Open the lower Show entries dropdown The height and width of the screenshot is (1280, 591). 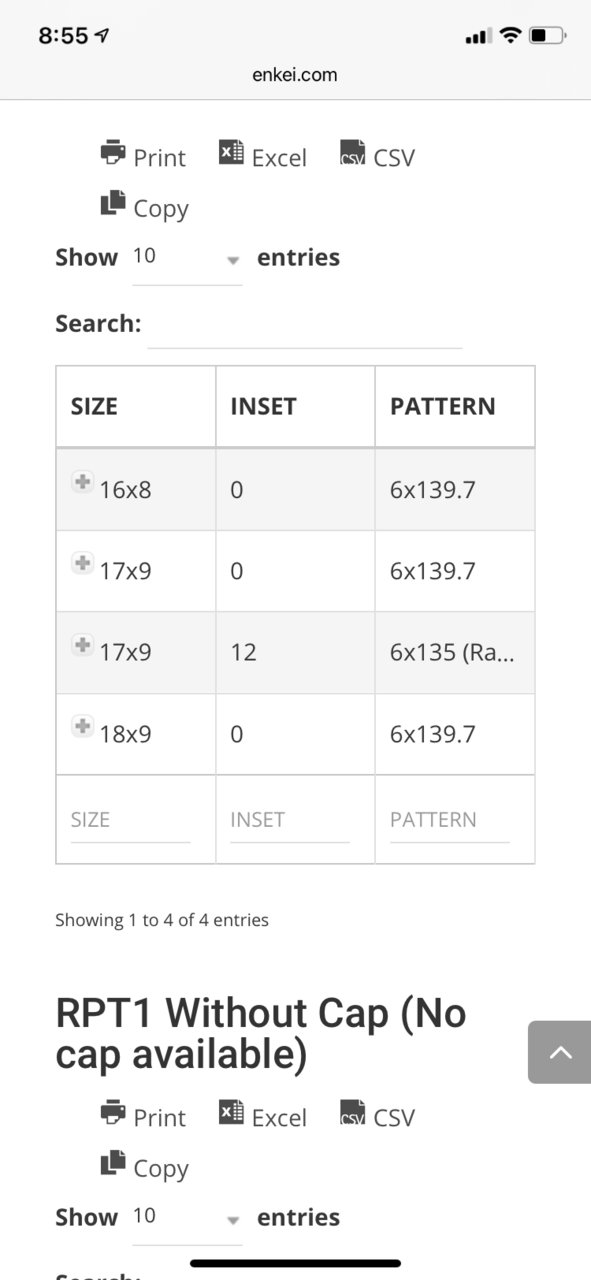point(187,1218)
